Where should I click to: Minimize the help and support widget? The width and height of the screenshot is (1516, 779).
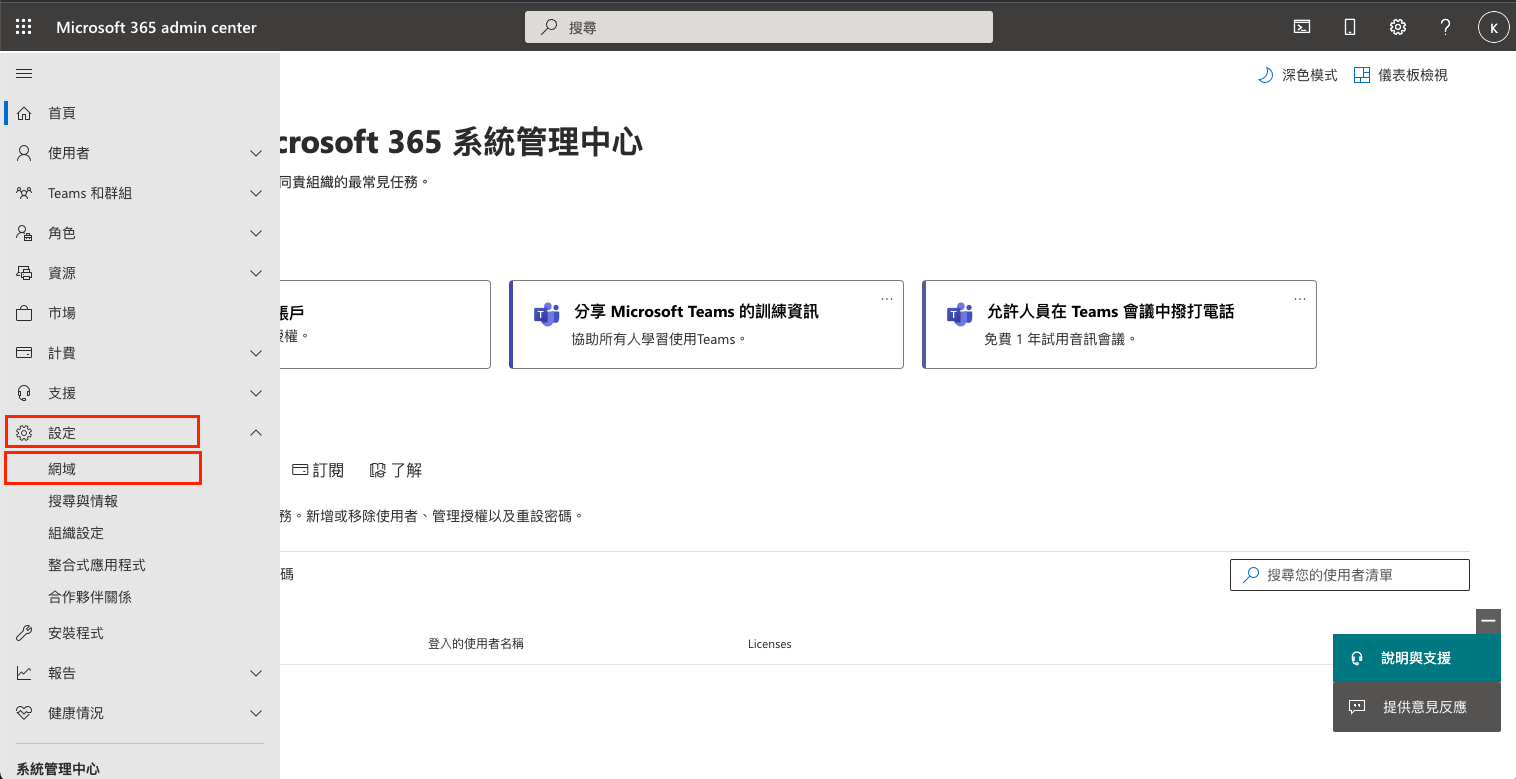click(1488, 621)
